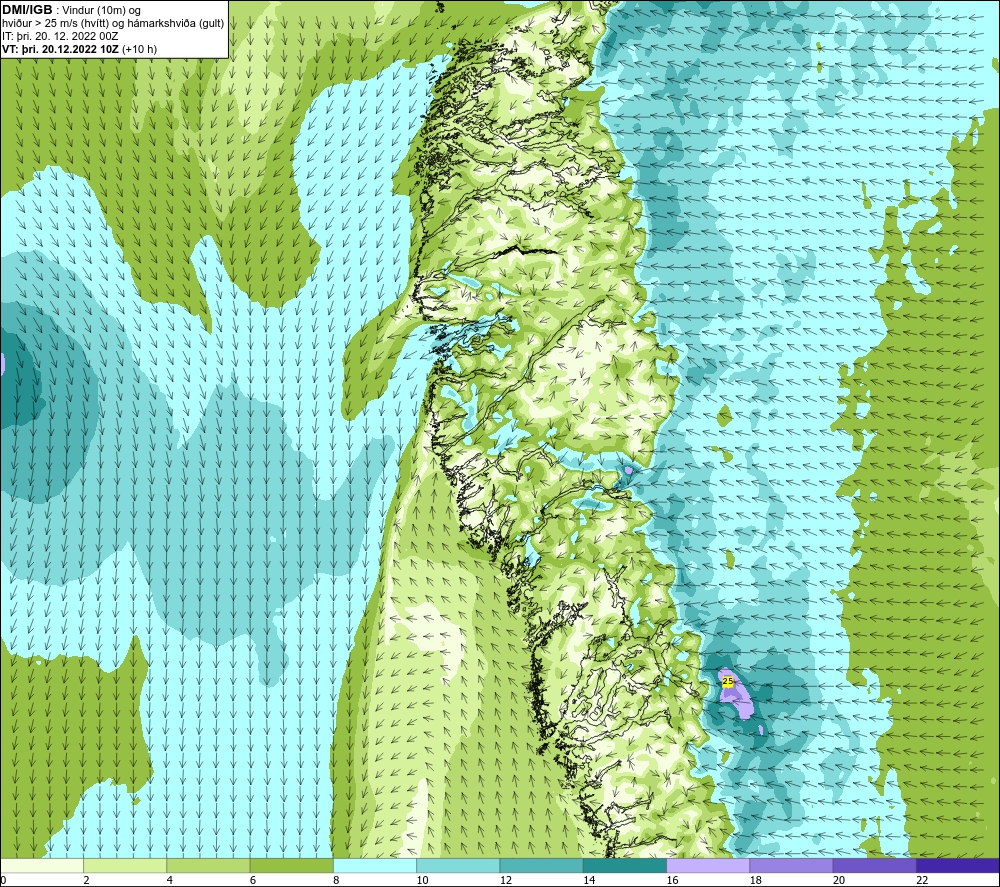1000x887 pixels.
Task: Click the '10' scale label
Action: [x=422, y=880]
